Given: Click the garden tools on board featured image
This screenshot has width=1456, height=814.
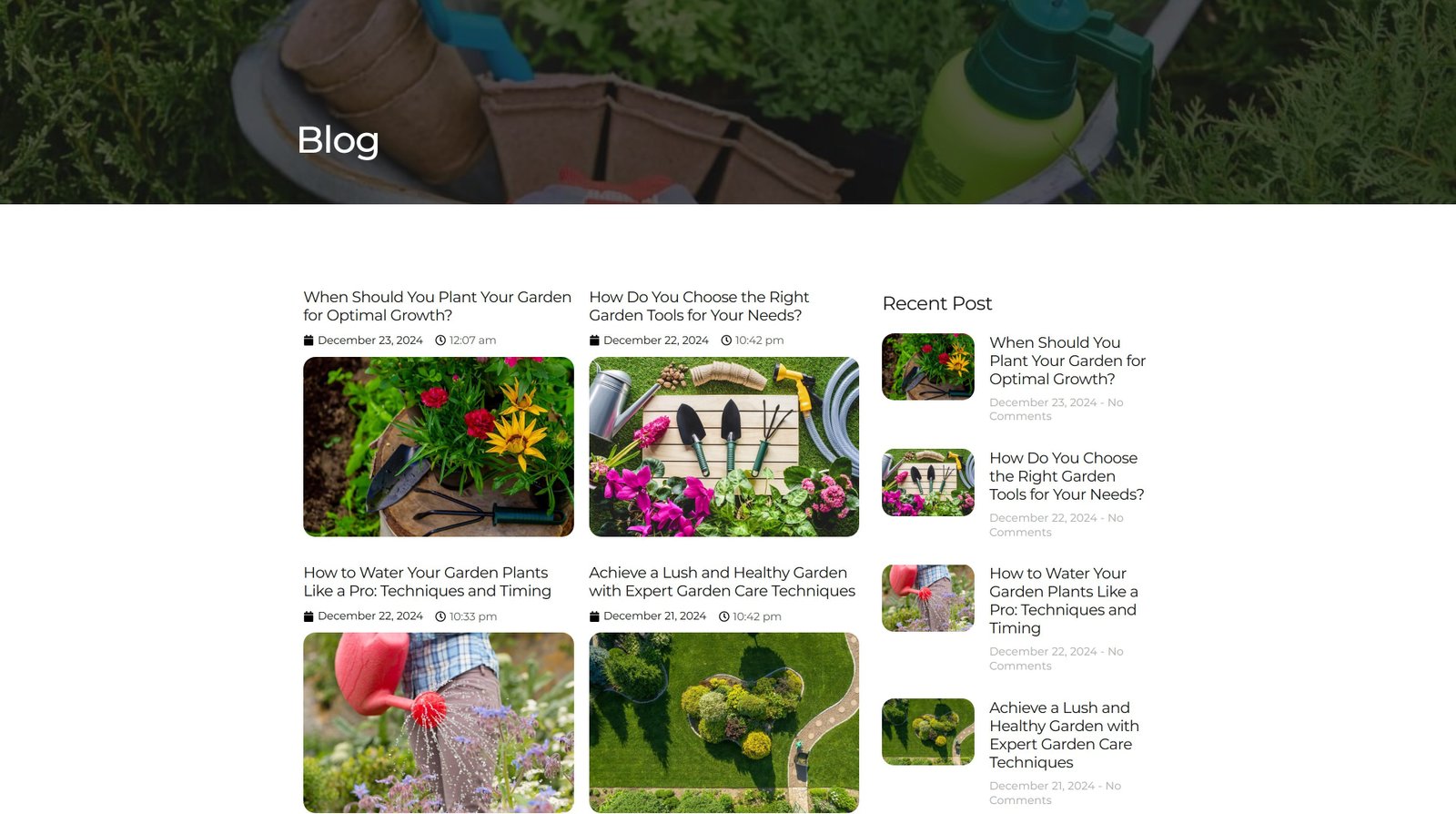Looking at the screenshot, I should coord(724,447).
